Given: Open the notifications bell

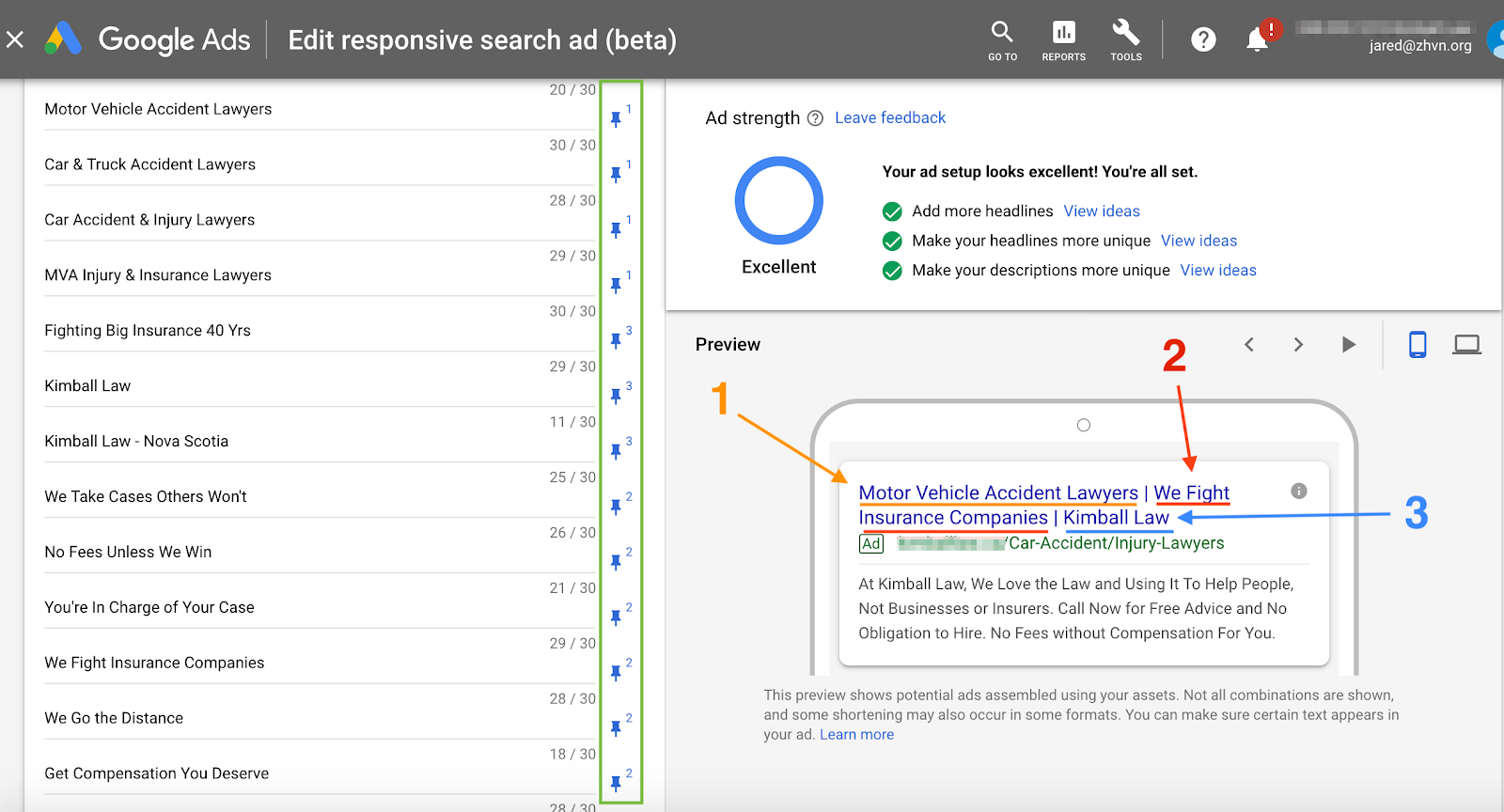Looking at the screenshot, I should click(1257, 39).
